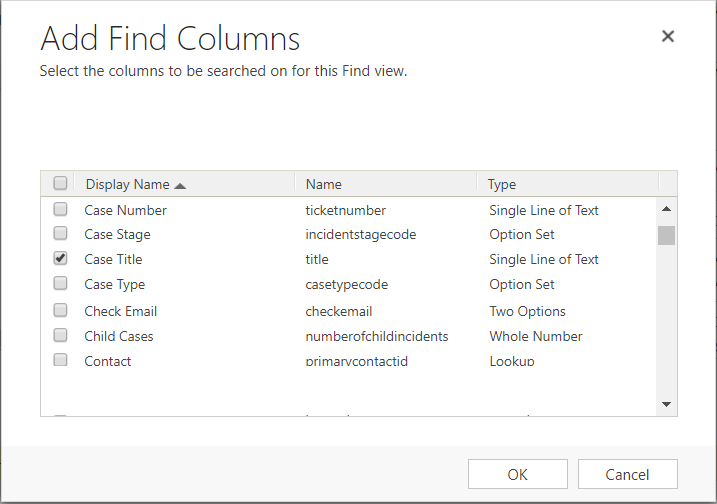The width and height of the screenshot is (717, 504).
Task: Select the Case Type display name
Action: (115, 284)
